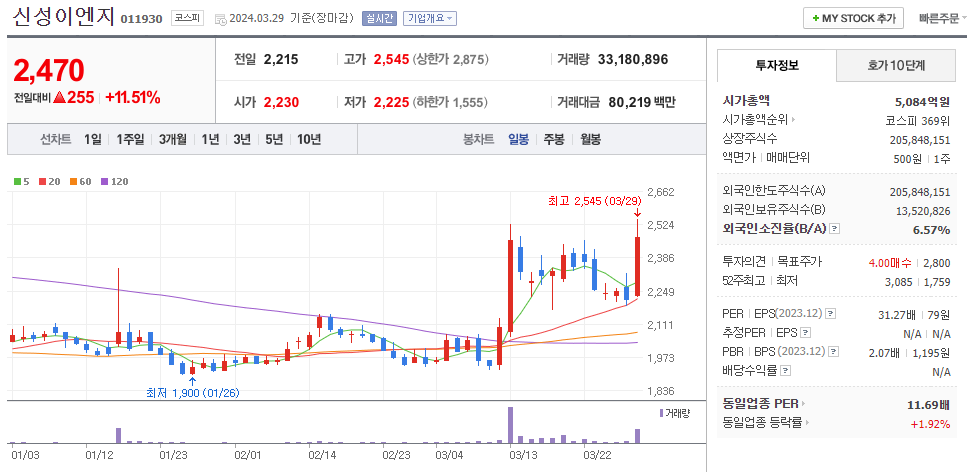Click the 전일 value 2,215
Viewport: 975px width, 472px height.
click(281, 60)
